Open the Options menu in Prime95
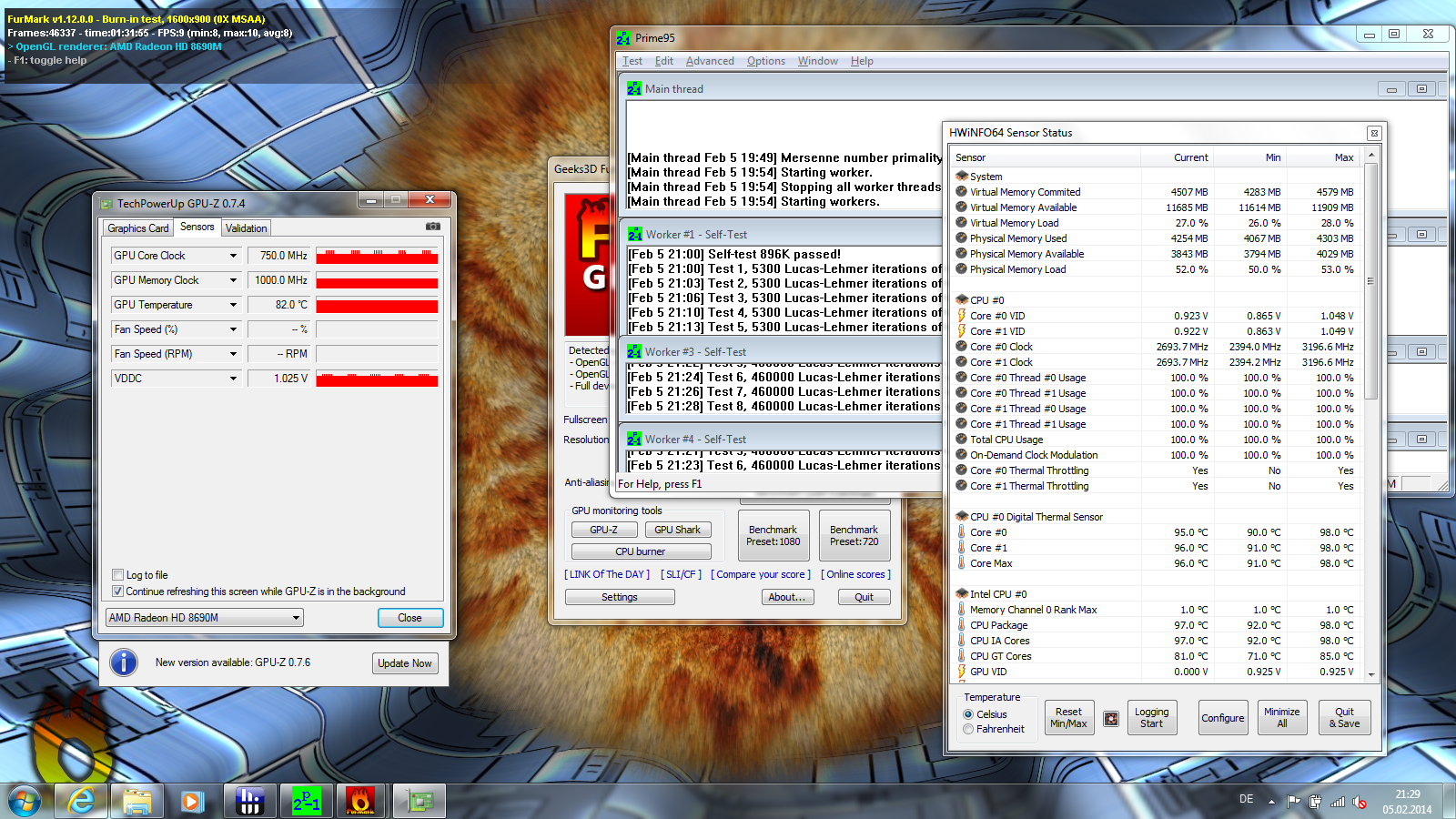 pos(766,61)
